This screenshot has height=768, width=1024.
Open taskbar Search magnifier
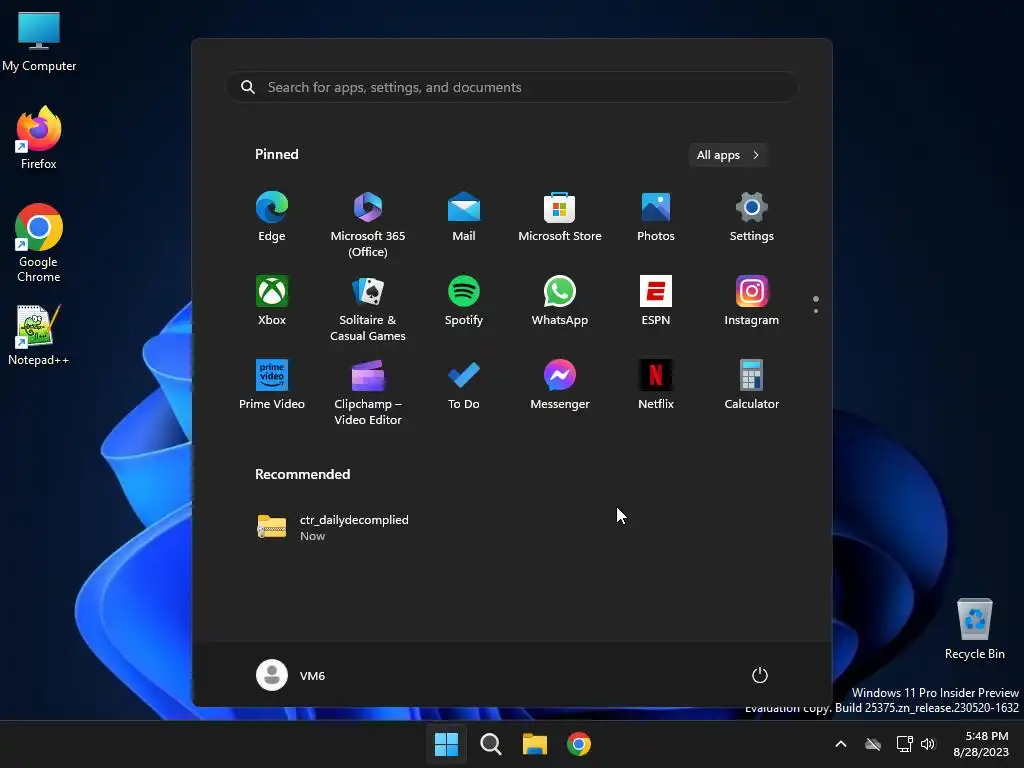[x=490, y=744]
